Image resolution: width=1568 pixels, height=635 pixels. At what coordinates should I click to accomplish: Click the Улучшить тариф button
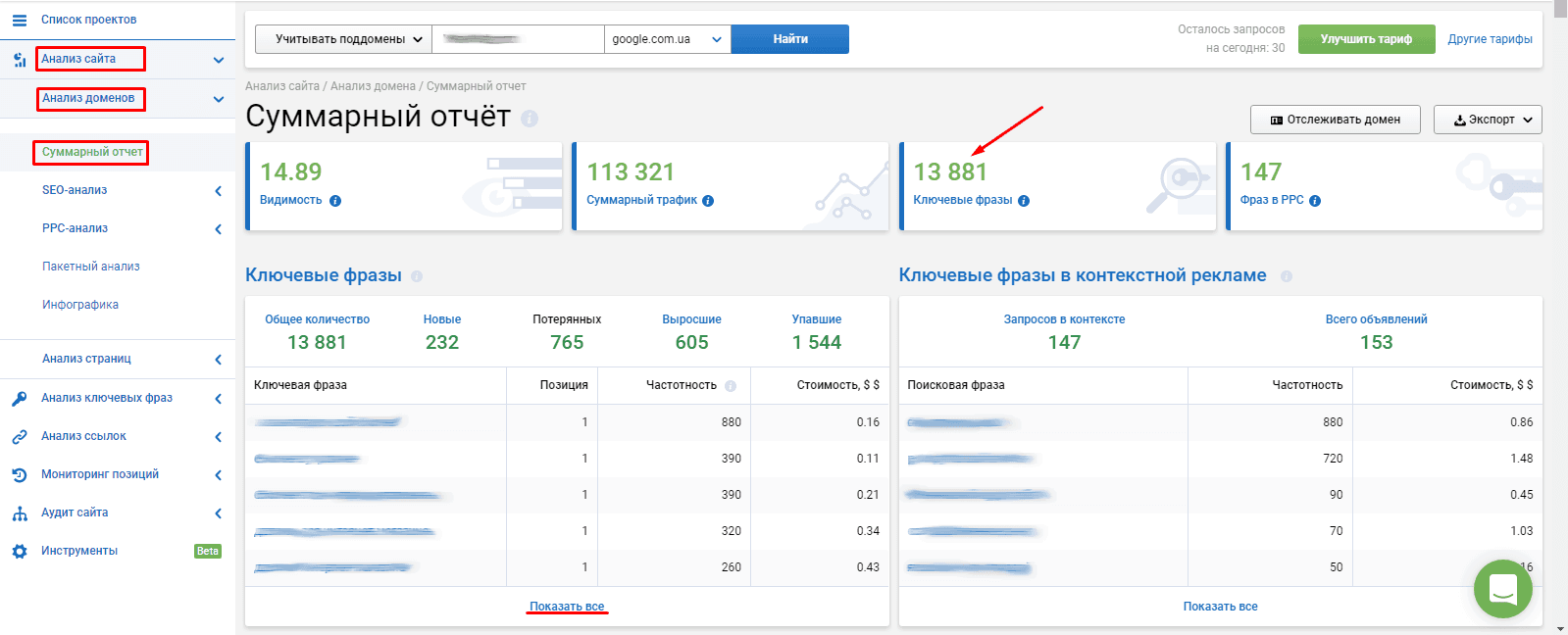tap(1366, 39)
